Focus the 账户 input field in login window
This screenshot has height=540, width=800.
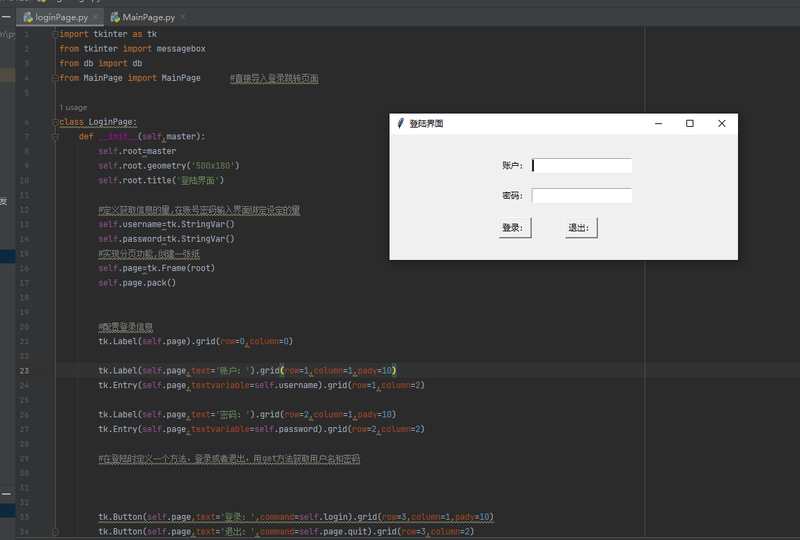(582, 165)
